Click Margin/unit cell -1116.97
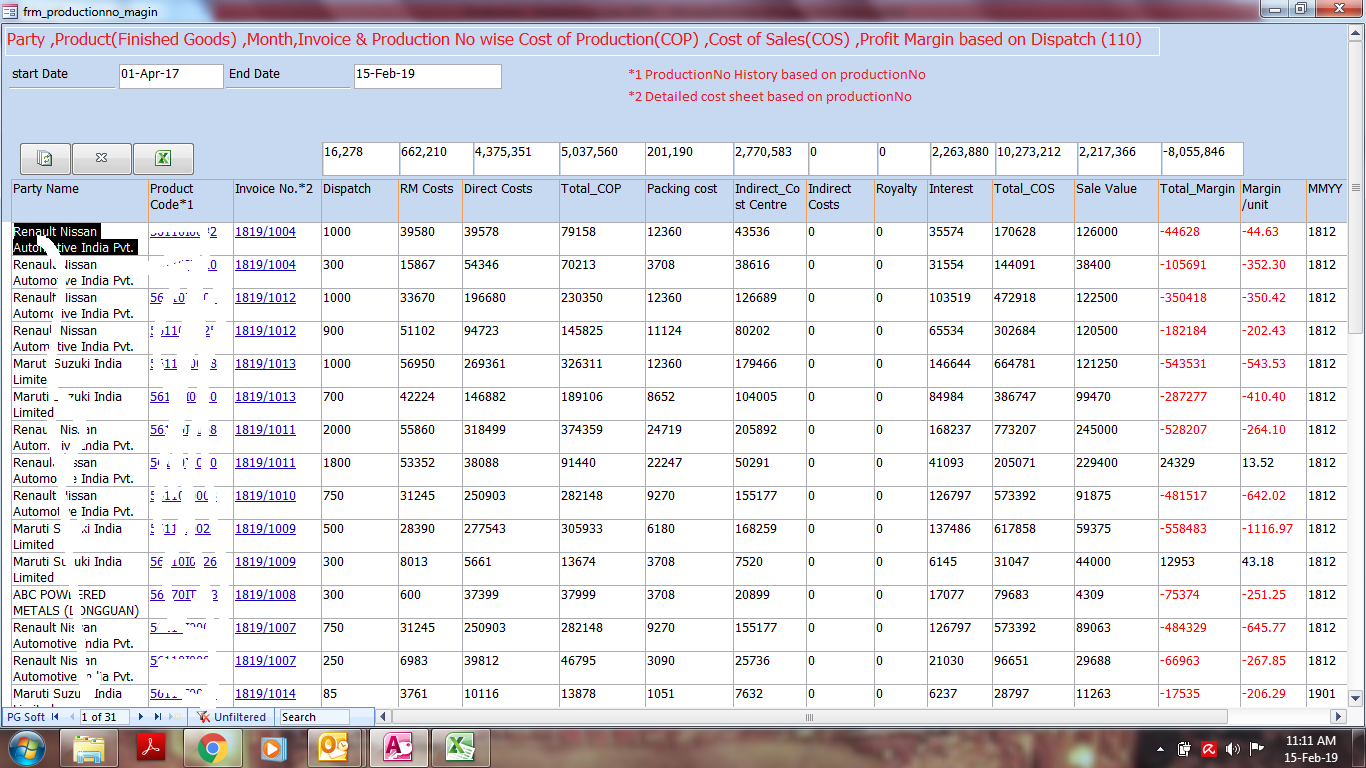Viewport: 1366px width, 768px height. (x=1272, y=536)
